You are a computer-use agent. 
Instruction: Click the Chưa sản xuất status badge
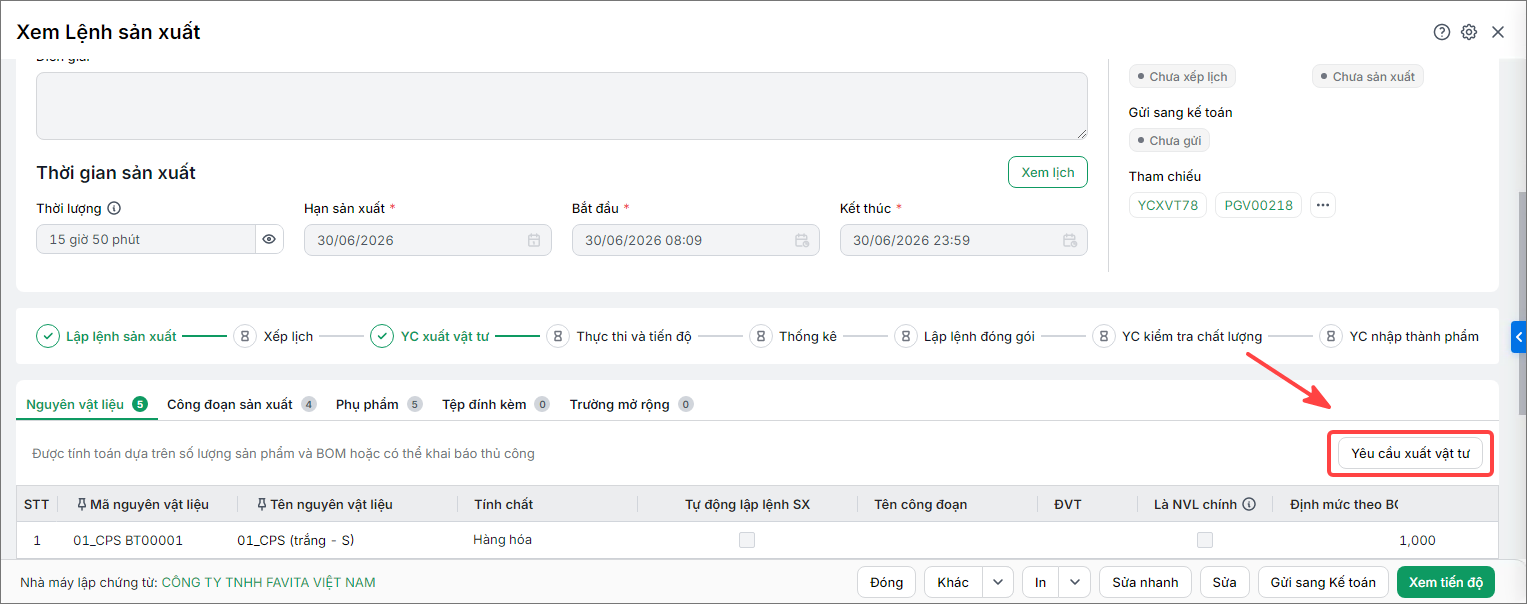(1367, 76)
